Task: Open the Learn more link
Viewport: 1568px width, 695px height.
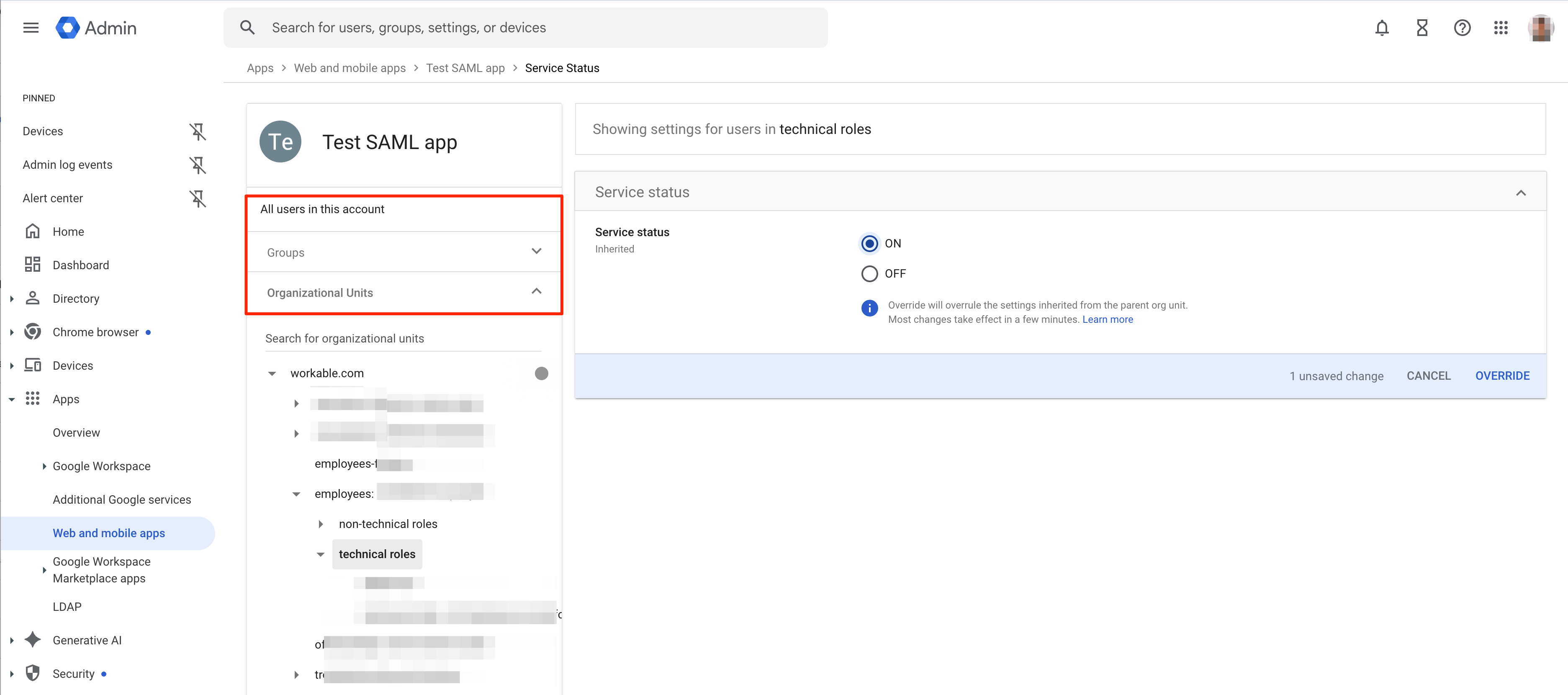Action: (x=1107, y=319)
